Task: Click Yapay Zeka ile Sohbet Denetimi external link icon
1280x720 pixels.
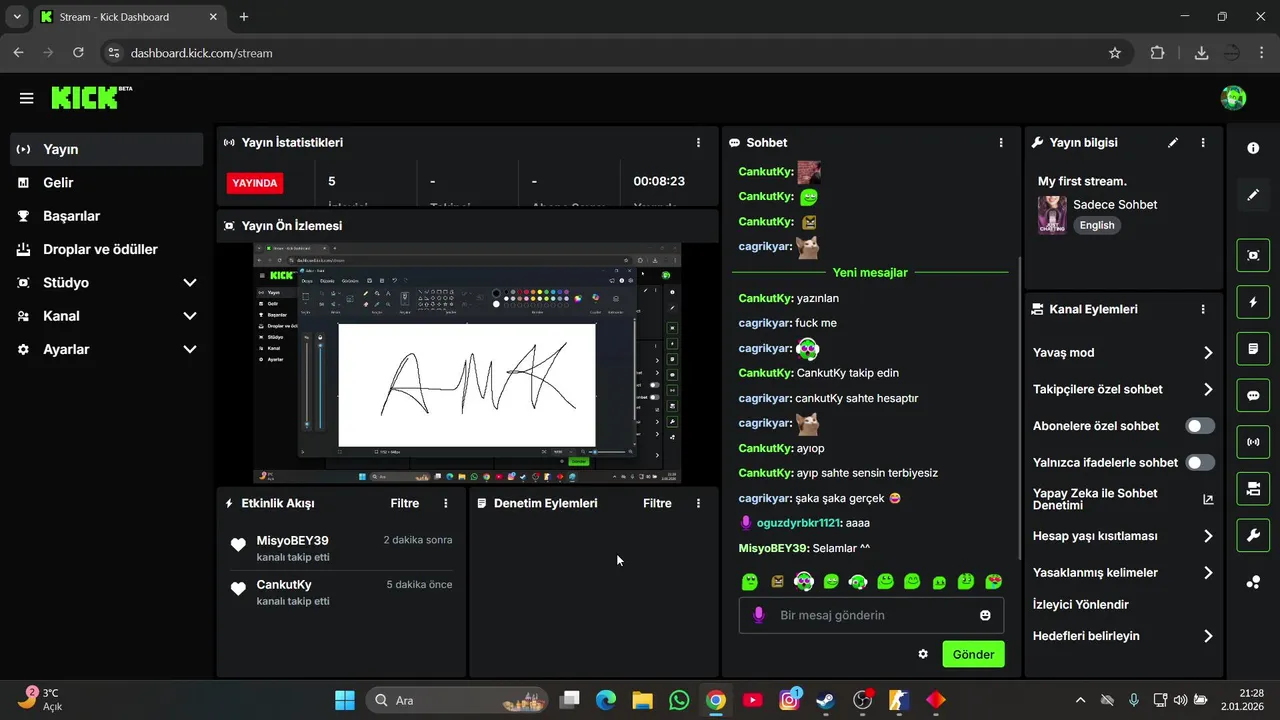Action: (x=1208, y=499)
